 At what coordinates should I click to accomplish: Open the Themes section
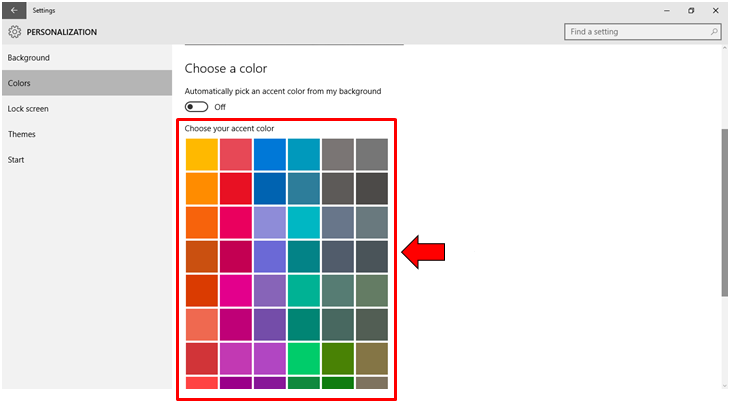(x=22, y=134)
